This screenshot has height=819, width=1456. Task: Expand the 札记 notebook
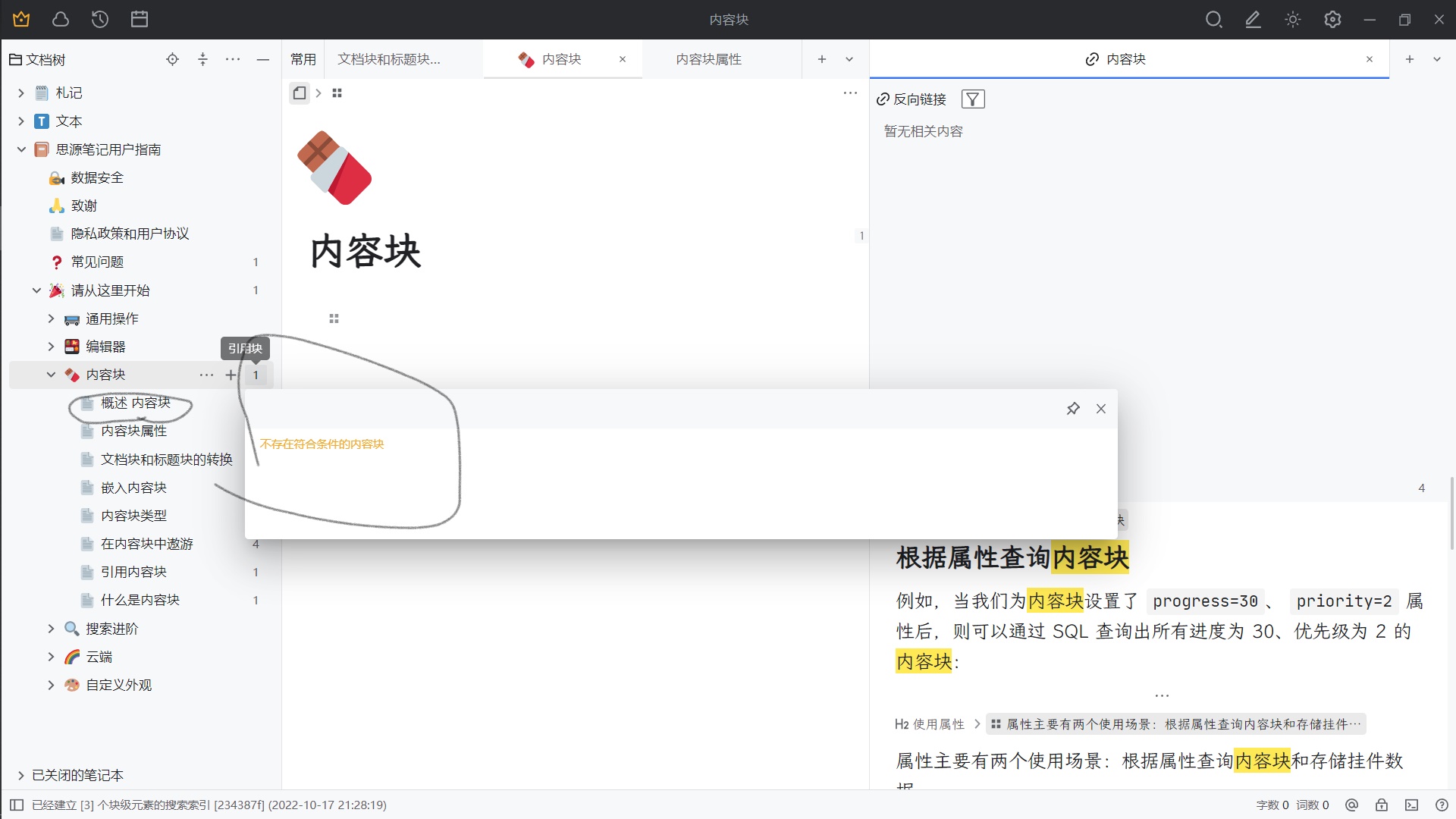click(x=21, y=93)
